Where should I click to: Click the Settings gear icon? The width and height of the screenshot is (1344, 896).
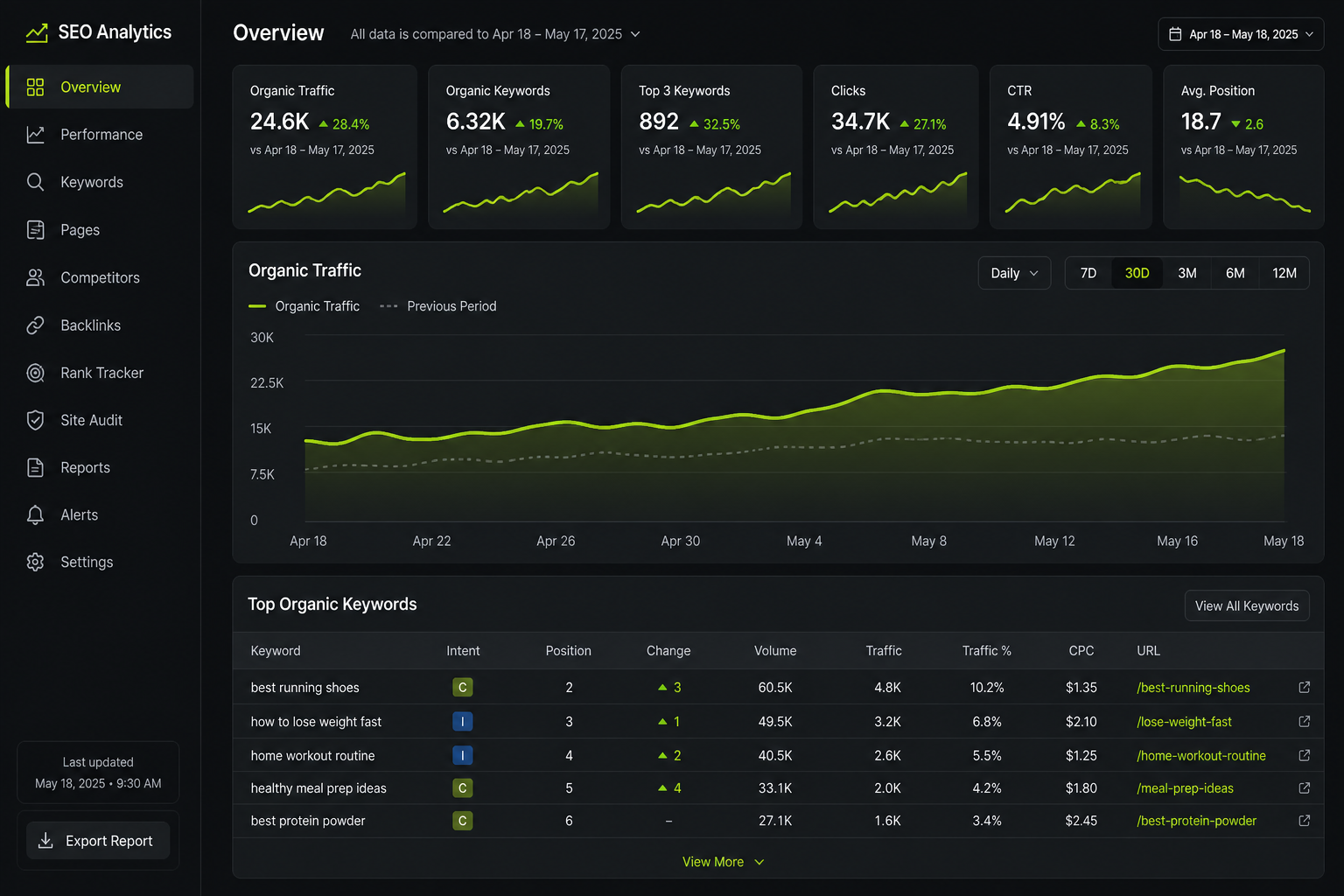35,562
